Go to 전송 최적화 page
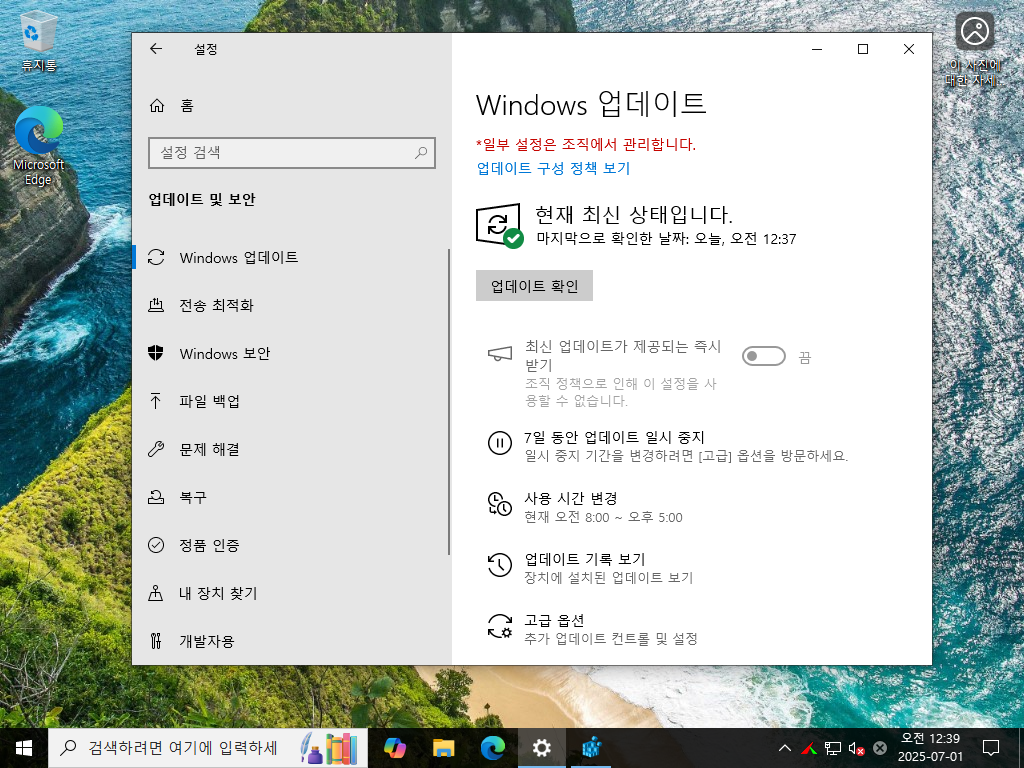The height and width of the screenshot is (768, 1024). tap(291, 305)
